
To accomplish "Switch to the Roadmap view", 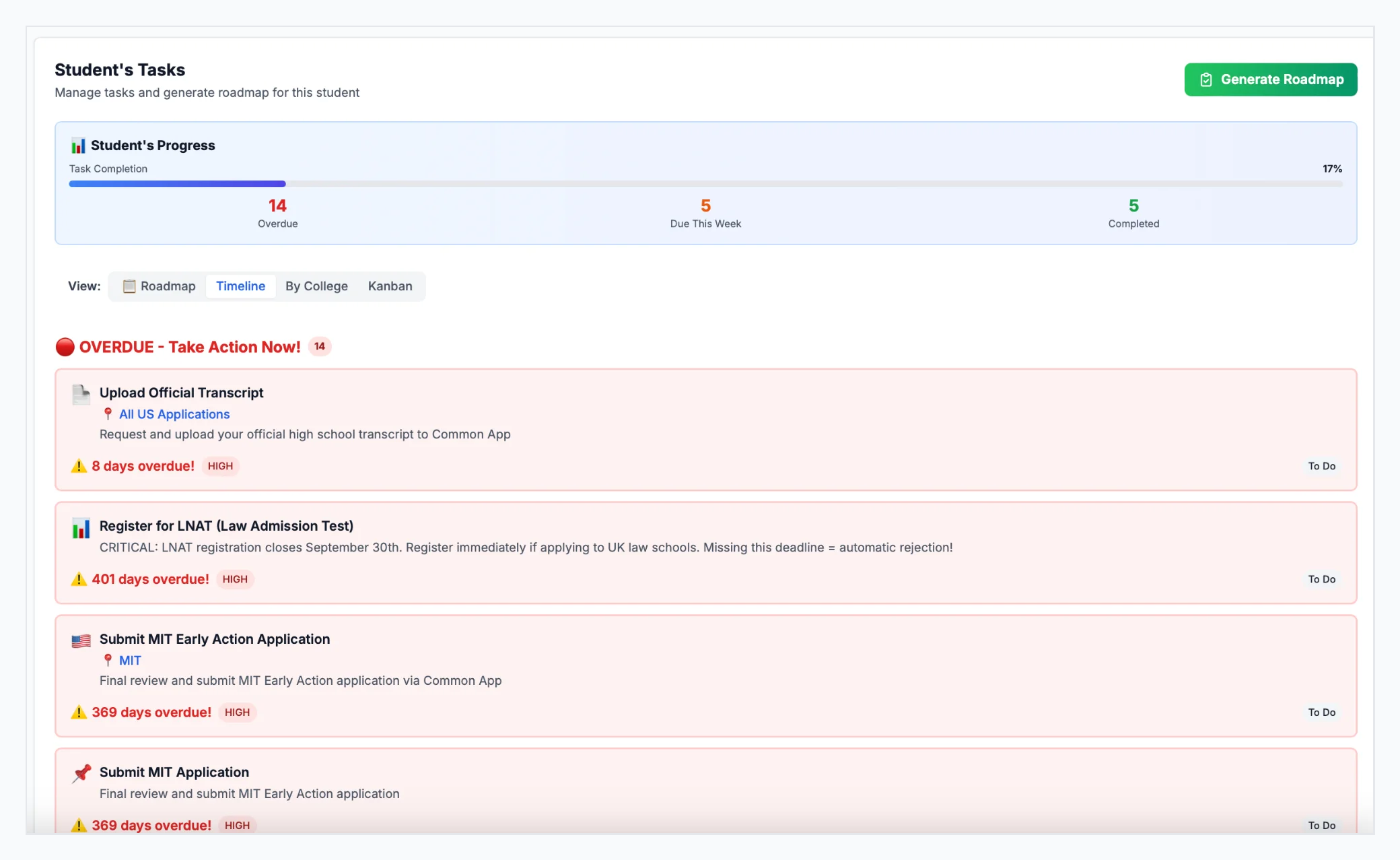I will (x=160, y=286).
